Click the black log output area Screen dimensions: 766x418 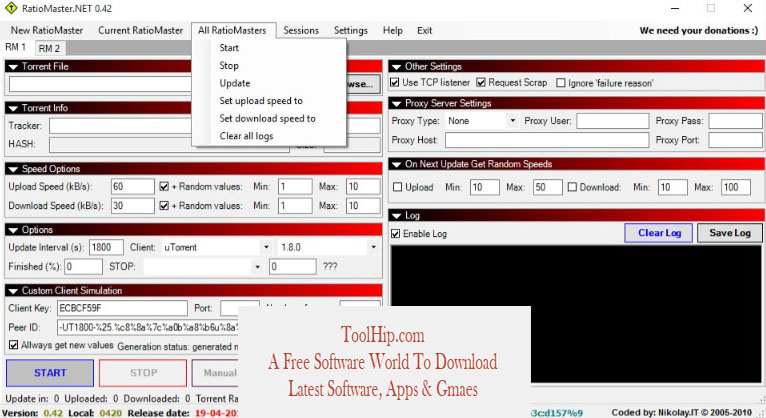[576, 314]
